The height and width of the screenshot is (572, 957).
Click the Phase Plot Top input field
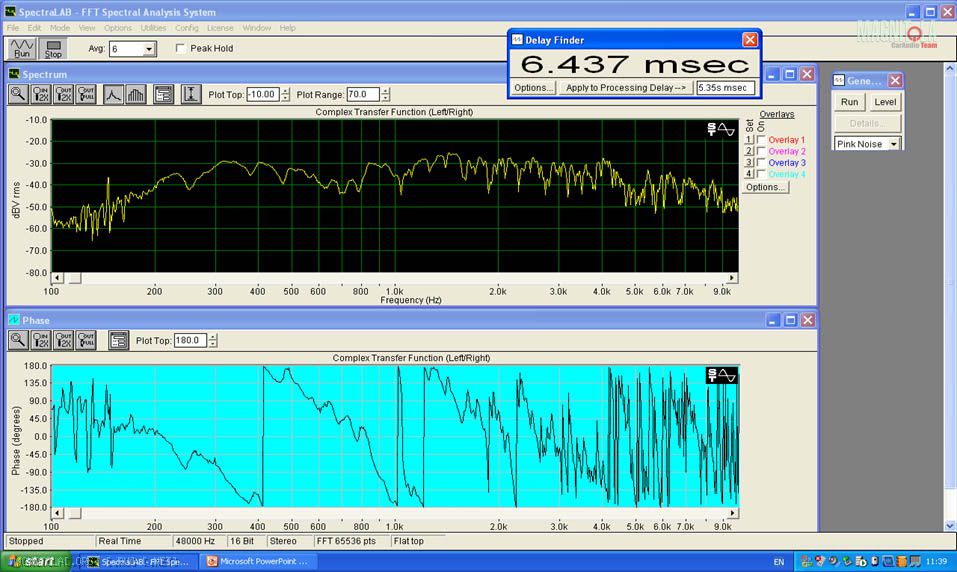(x=190, y=341)
